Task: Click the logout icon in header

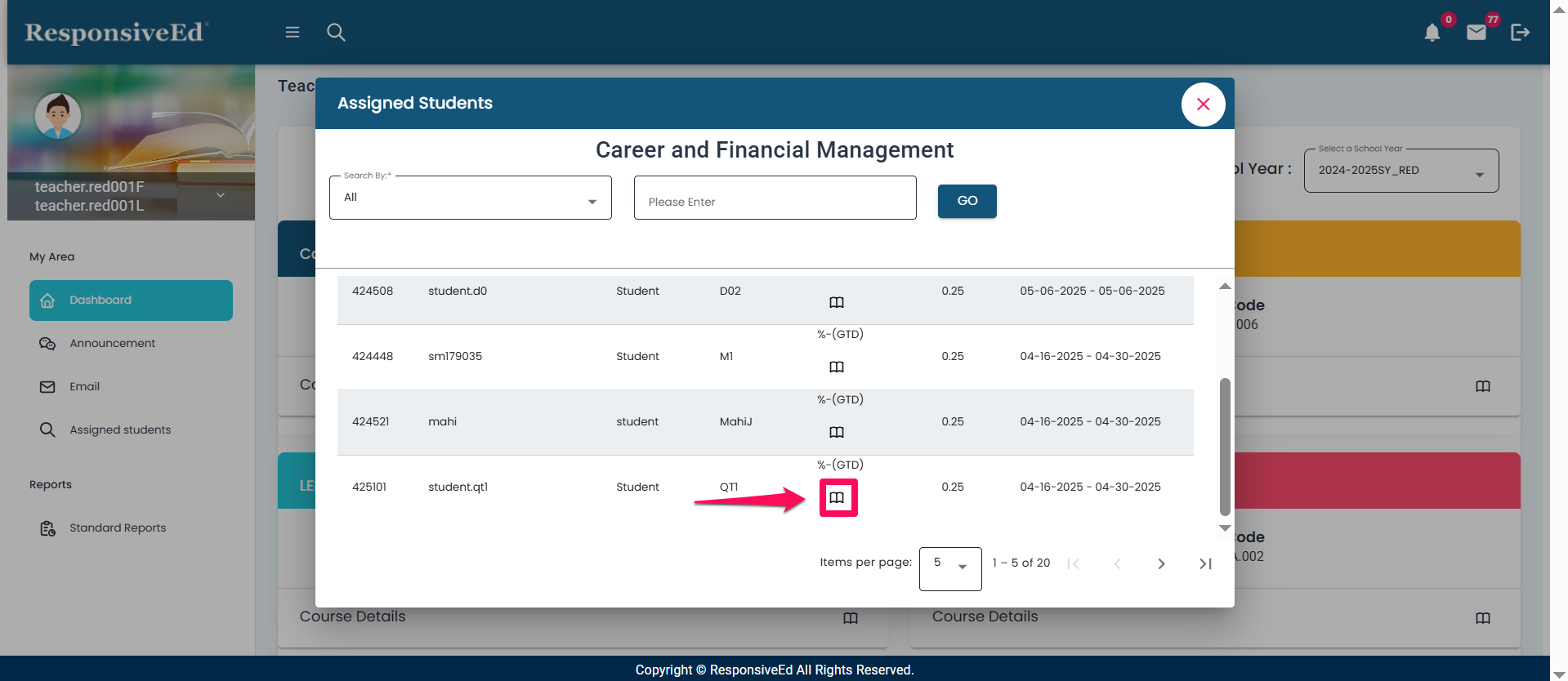Action: (1520, 33)
